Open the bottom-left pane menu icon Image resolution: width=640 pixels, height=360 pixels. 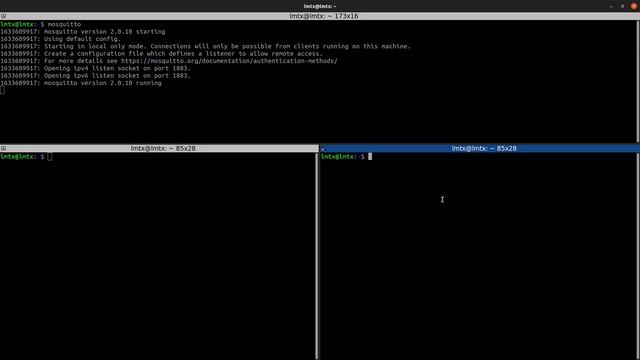[x=3, y=149]
